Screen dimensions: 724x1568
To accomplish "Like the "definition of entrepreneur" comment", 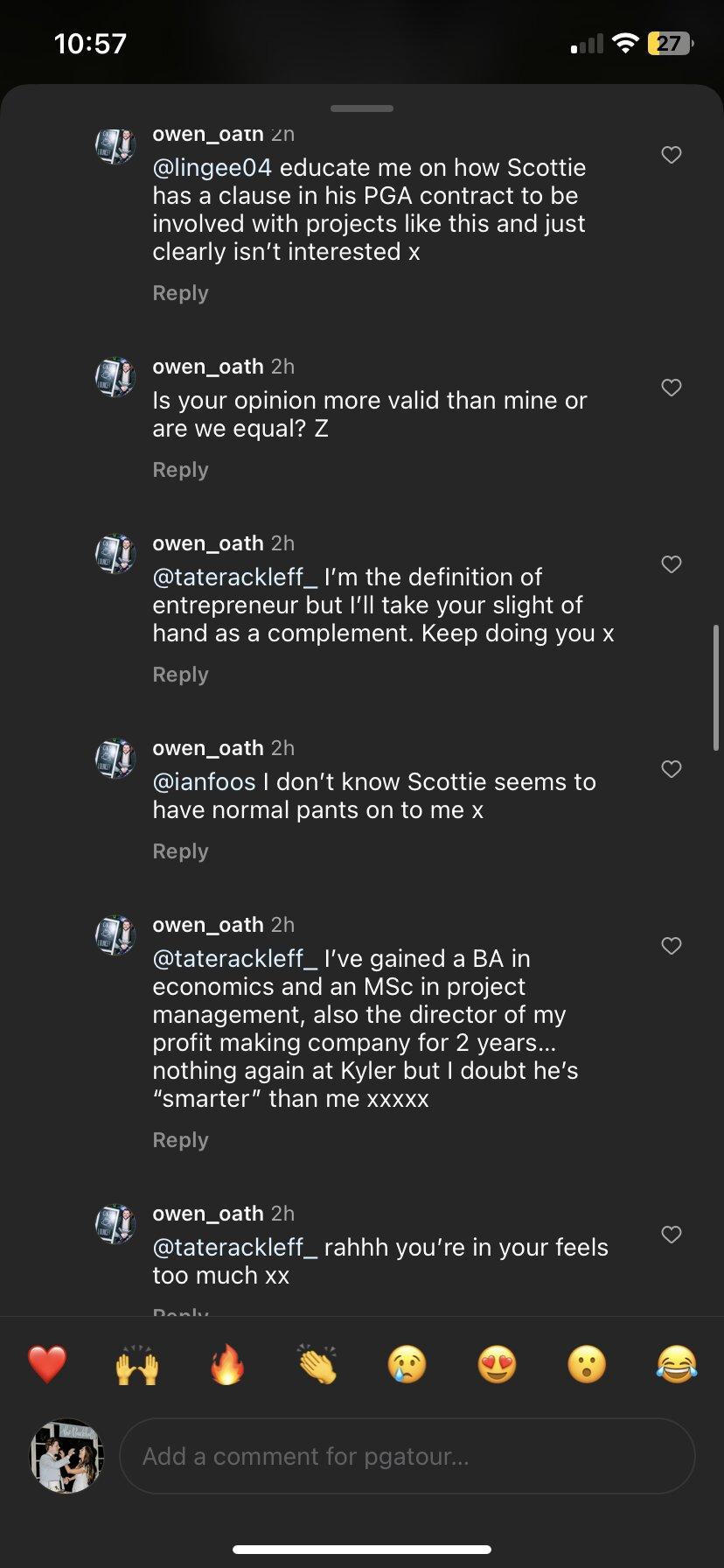I will (672, 564).
